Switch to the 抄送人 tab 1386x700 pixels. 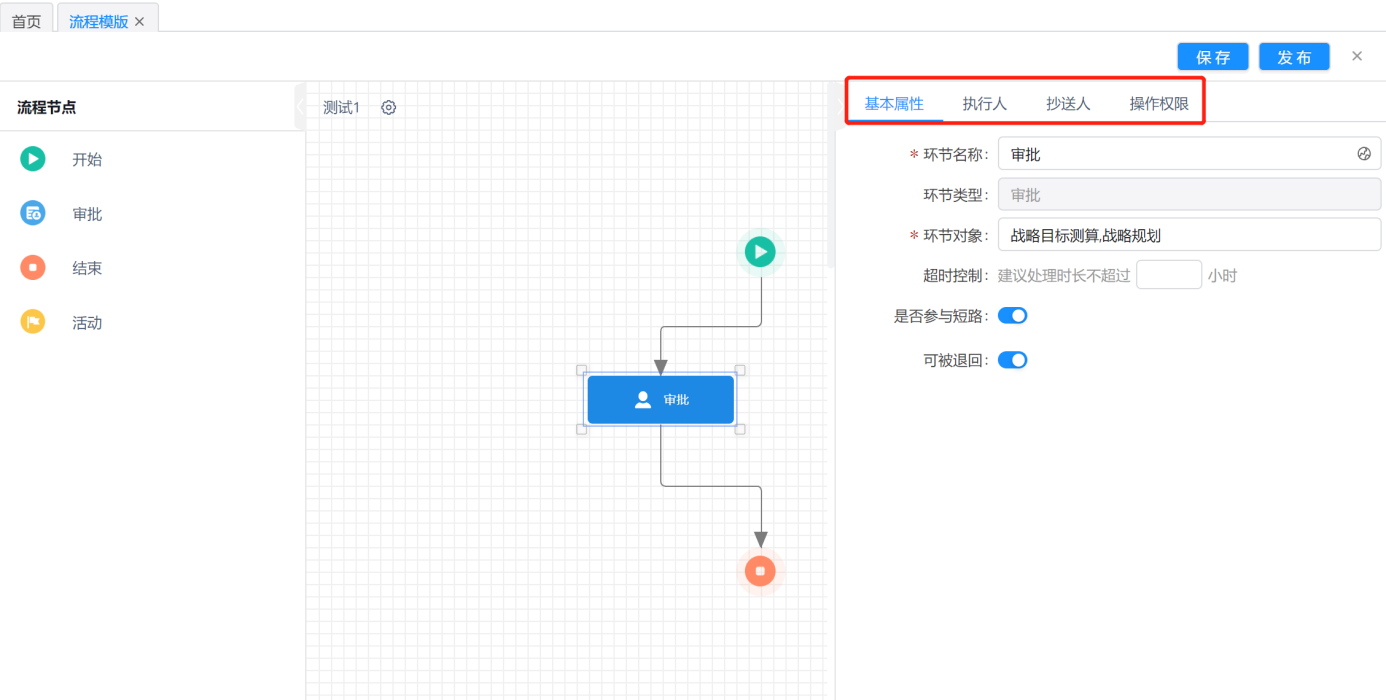point(1068,104)
